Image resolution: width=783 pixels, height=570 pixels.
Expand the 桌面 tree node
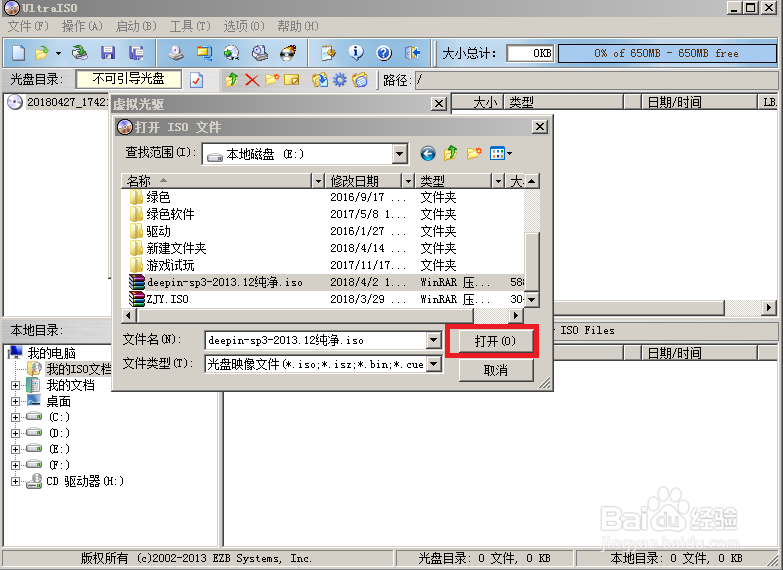click(x=15, y=402)
